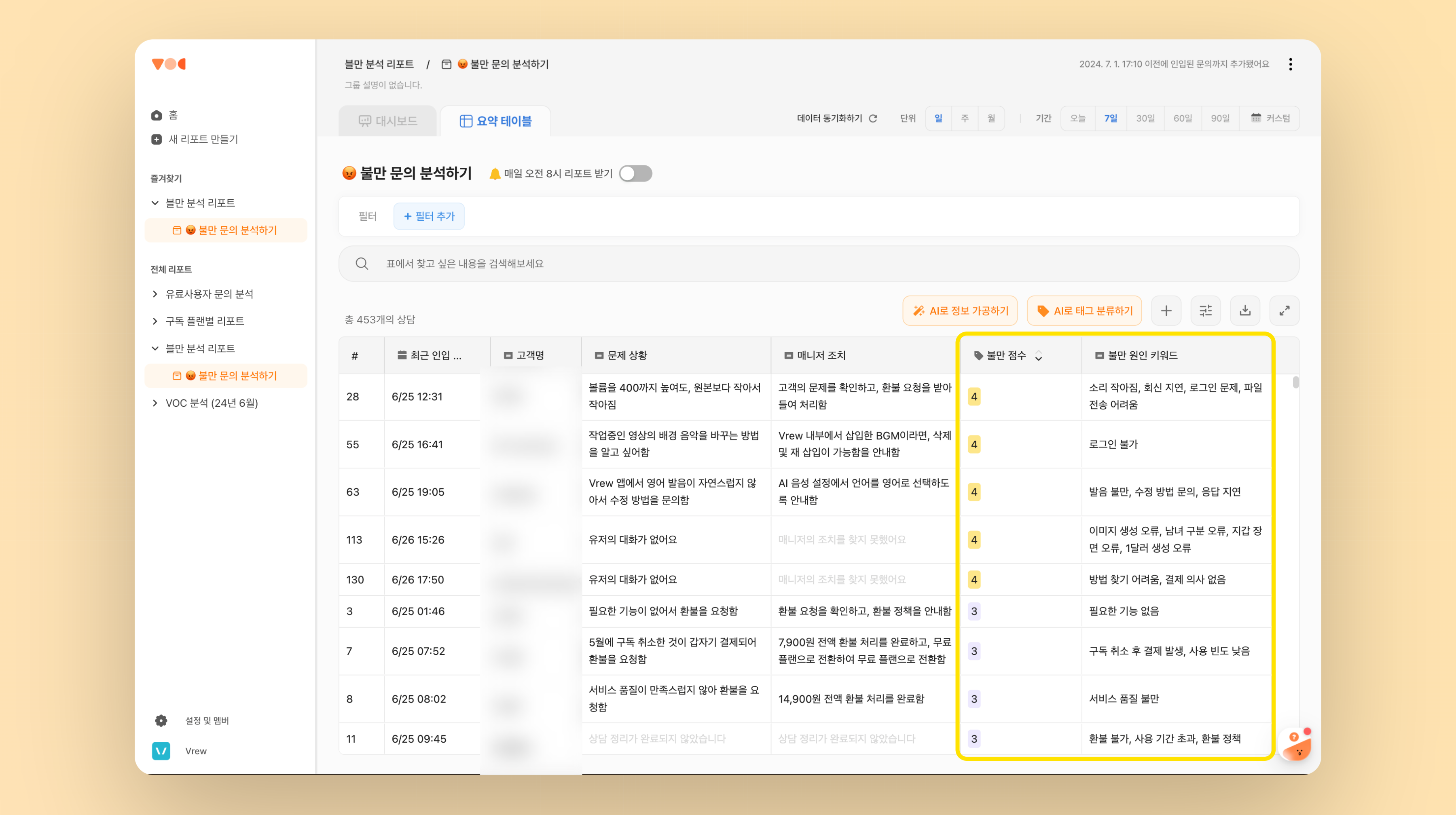Screen dimensions: 1456x815
Task: Click the 필터 추가 button
Action: [x=429, y=216]
